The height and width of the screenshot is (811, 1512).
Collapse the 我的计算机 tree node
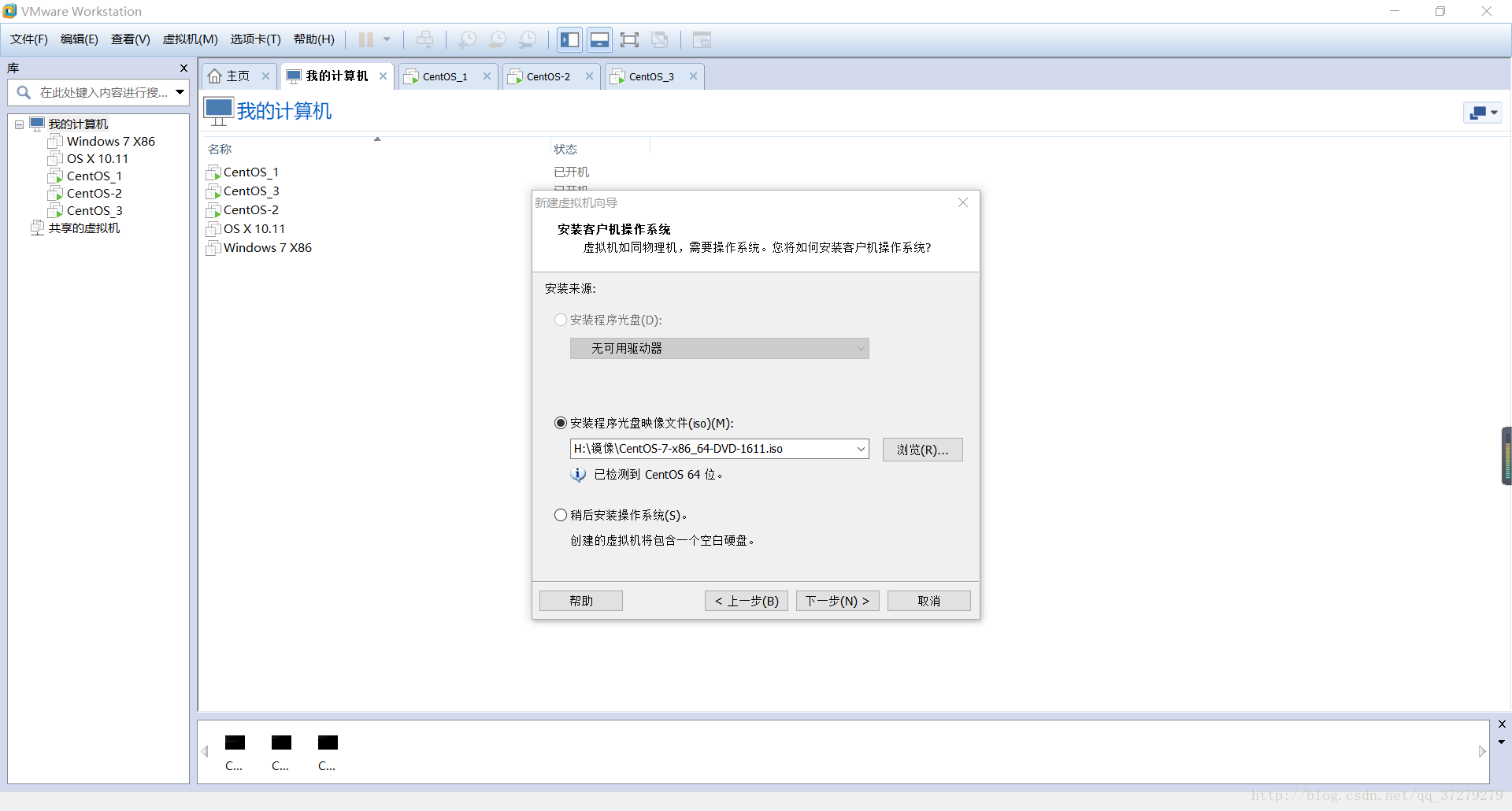click(19, 124)
